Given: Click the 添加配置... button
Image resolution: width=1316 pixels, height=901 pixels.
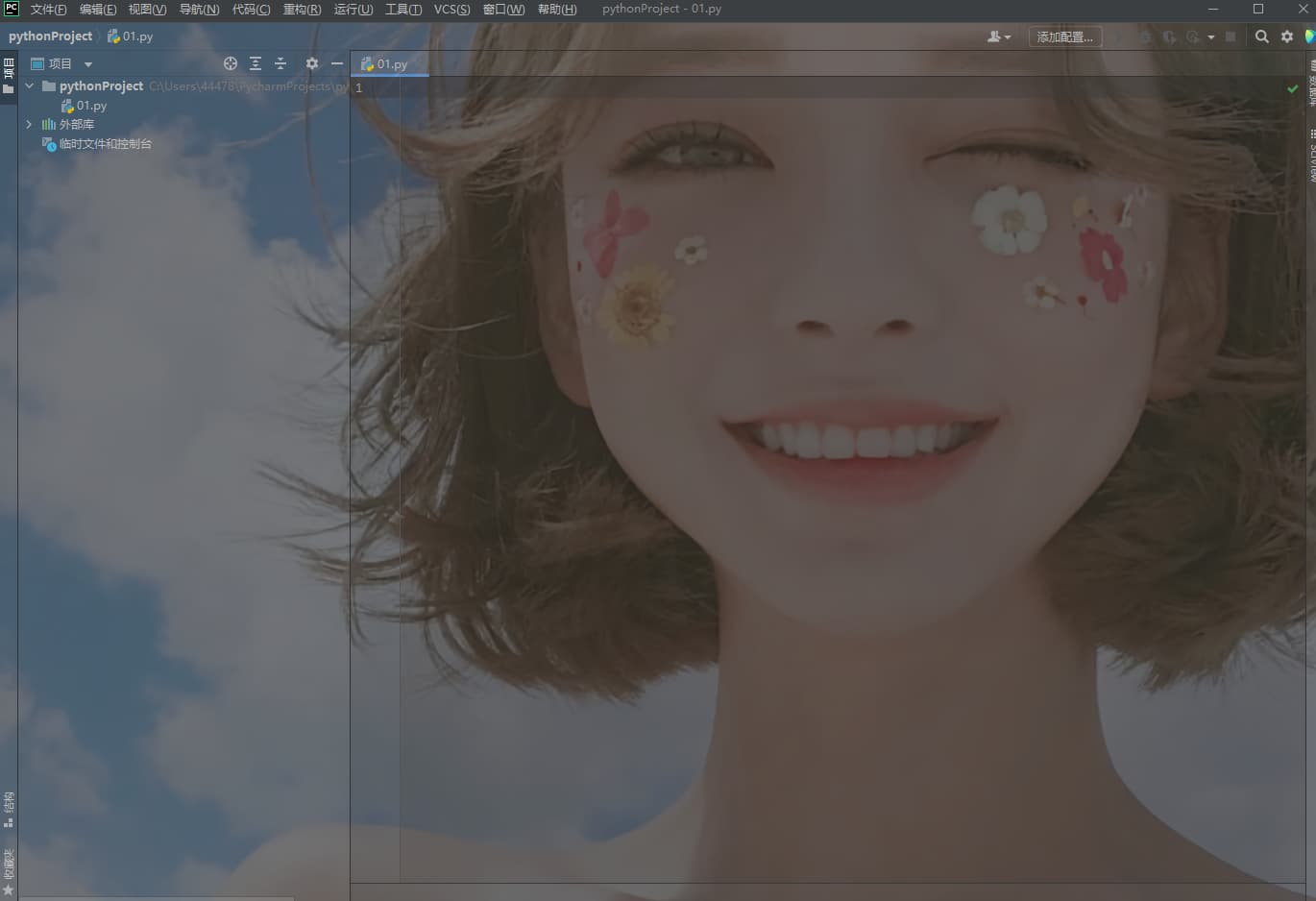Looking at the screenshot, I should (1064, 37).
